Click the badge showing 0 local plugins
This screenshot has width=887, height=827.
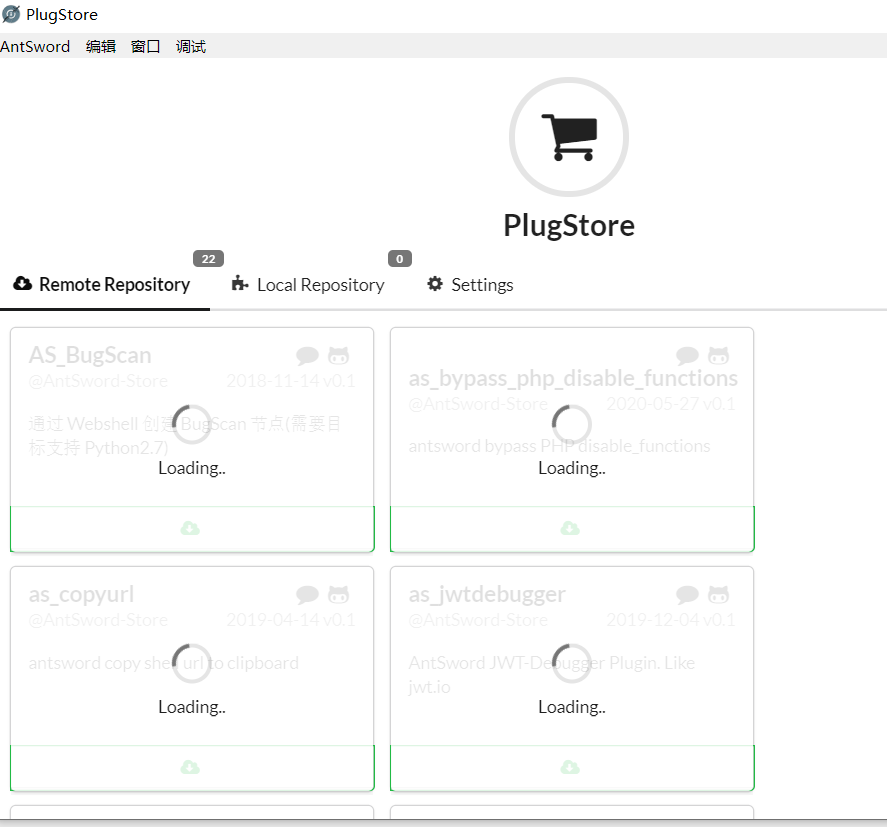click(399, 259)
